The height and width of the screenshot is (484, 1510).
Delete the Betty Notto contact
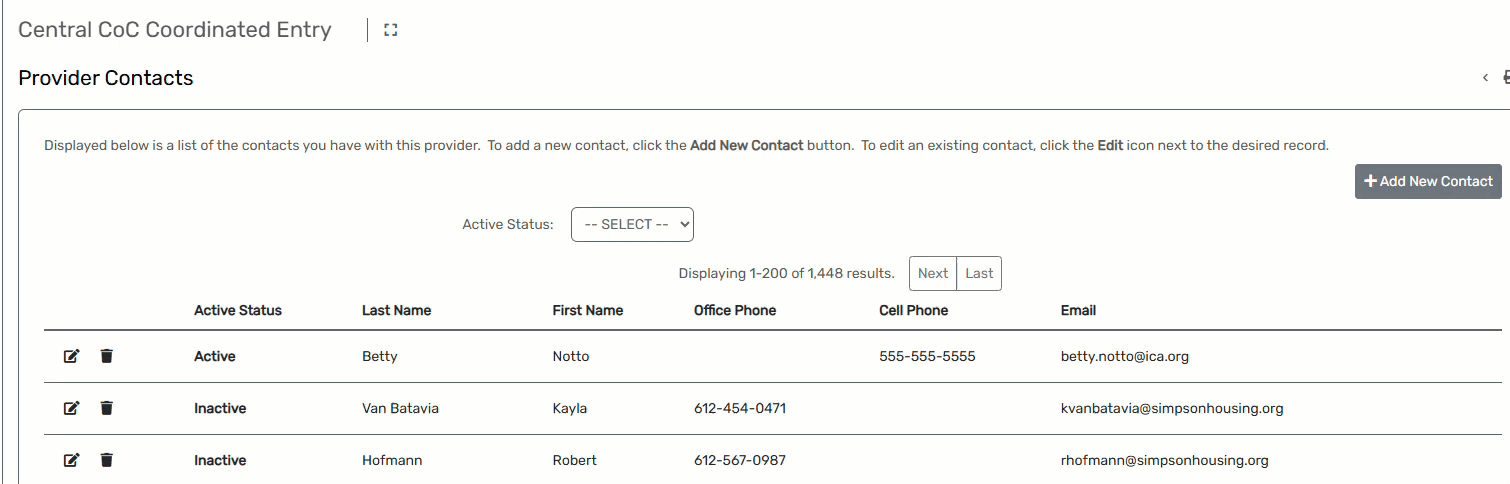[x=107, y=357]
